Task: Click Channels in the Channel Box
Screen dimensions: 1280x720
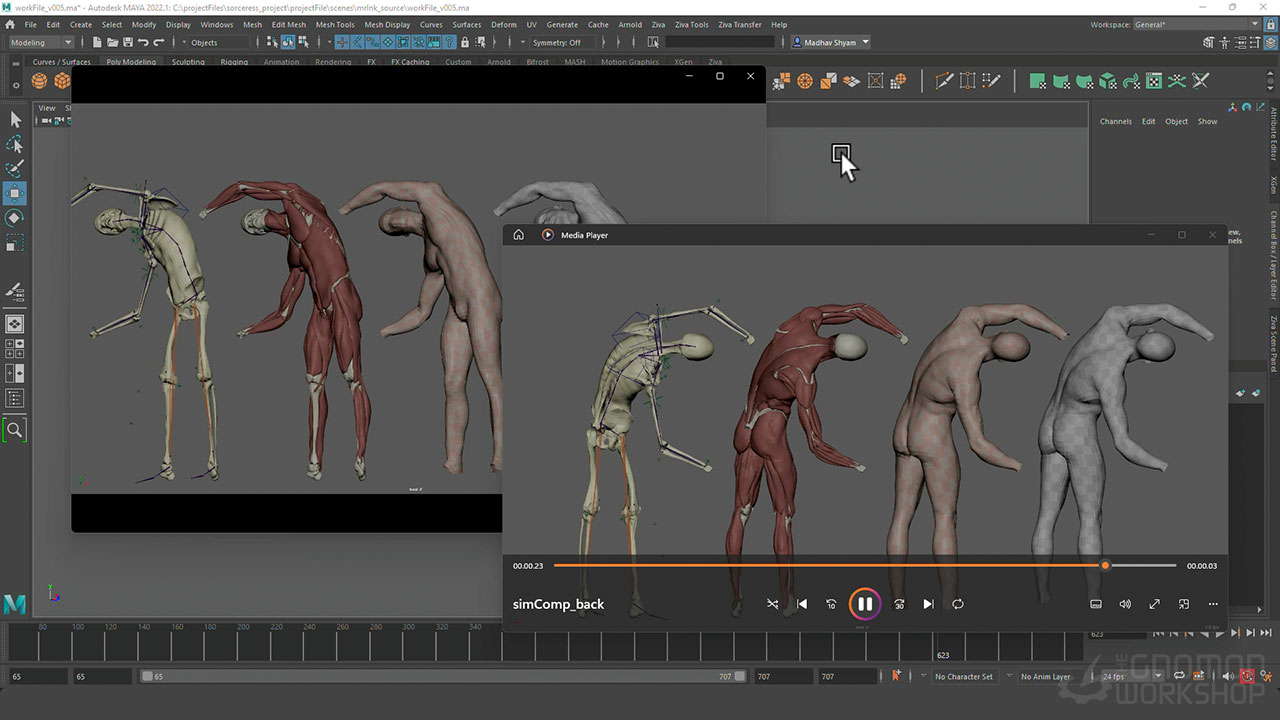Action: pyautogui.click(x=1115, y=121)
